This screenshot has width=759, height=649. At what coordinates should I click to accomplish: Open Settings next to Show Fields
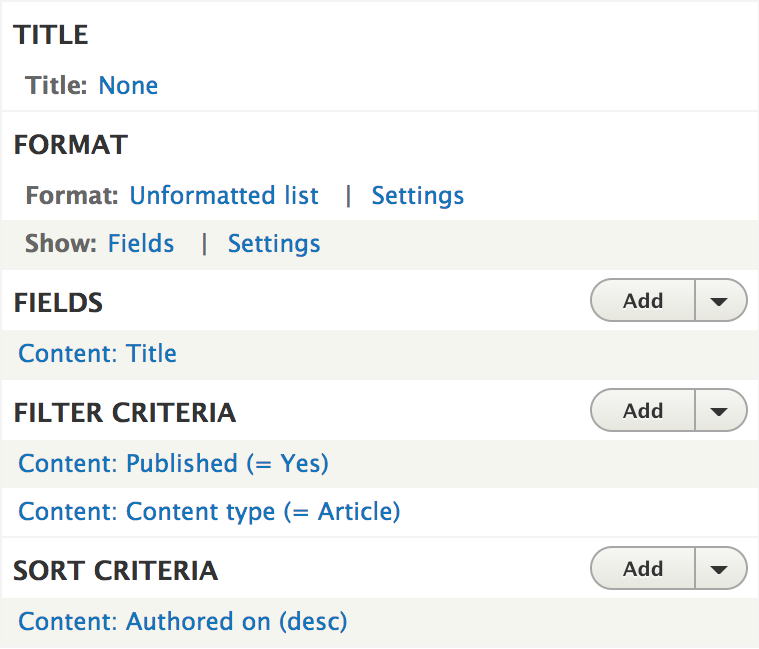coord(274,244)
